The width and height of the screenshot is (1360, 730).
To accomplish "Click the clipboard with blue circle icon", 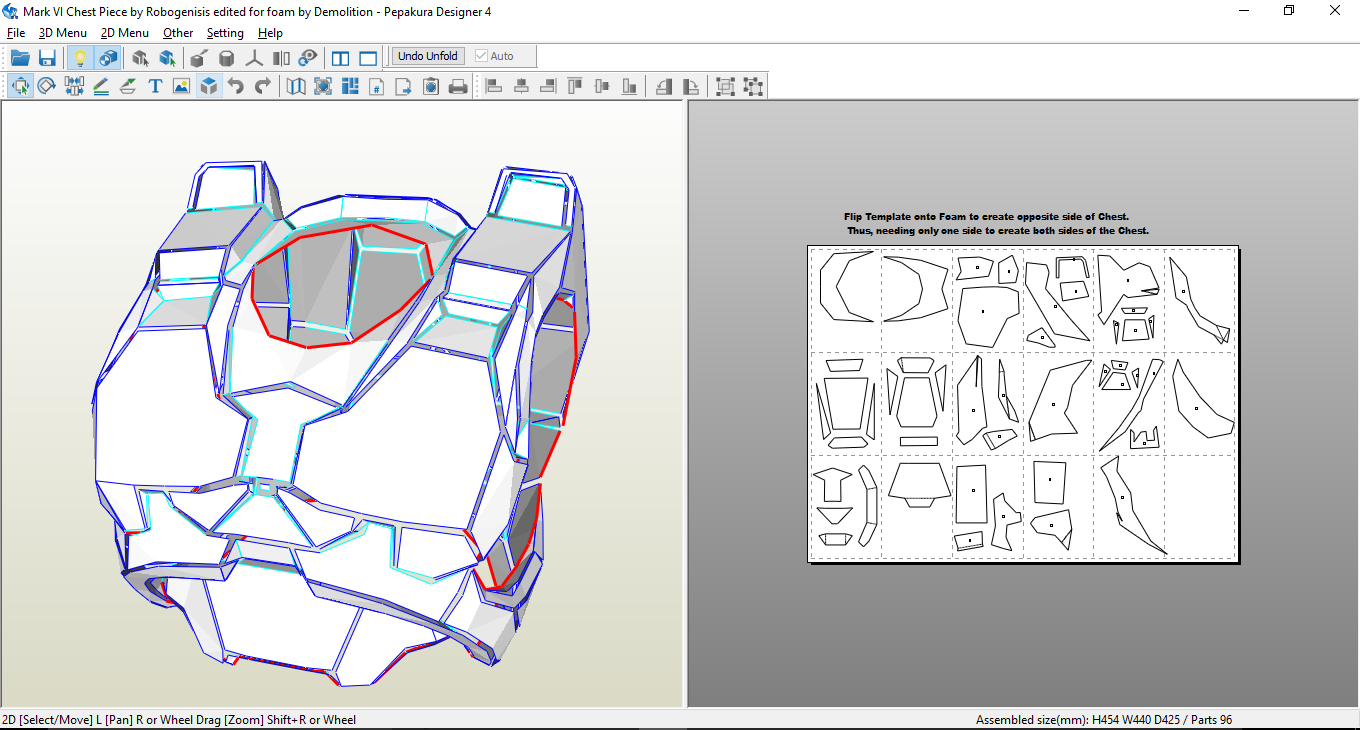I will click(431, 86).
